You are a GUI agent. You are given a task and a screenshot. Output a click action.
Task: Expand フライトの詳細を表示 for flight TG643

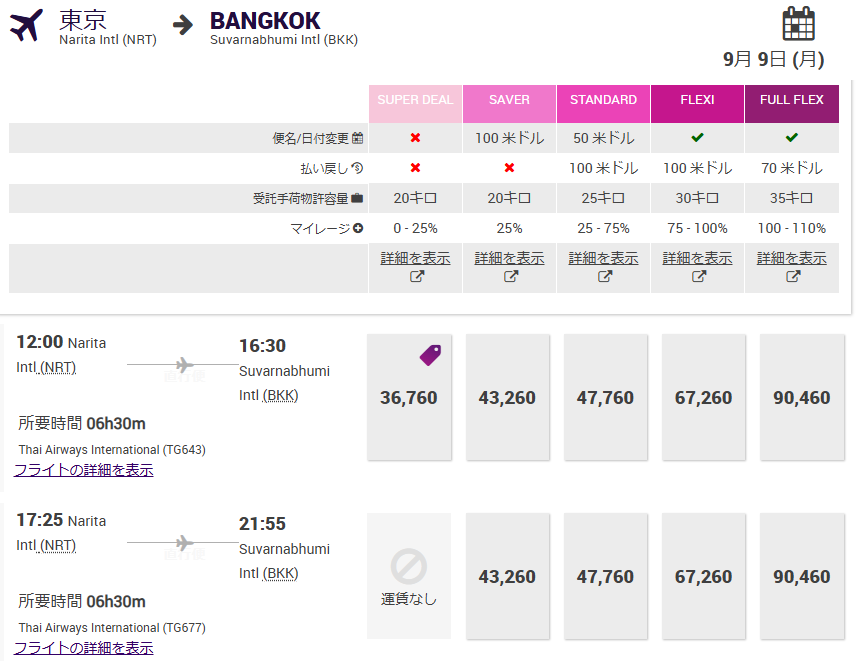pos(84,470)
